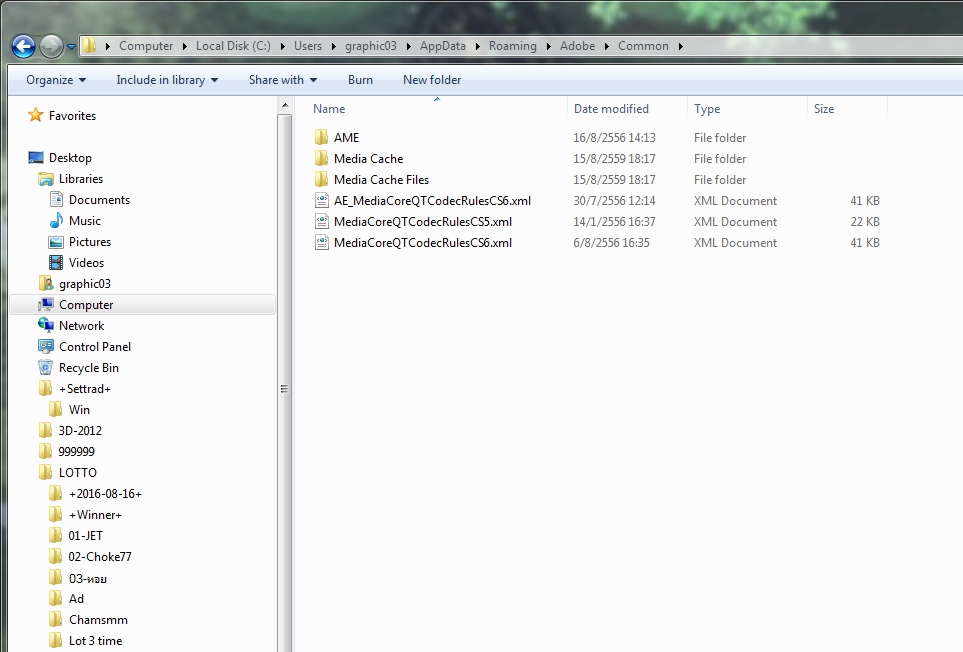This screenshot has height=652, width=963.
Task: Click the Forward navigation arrow button
Action: [51, 46]
